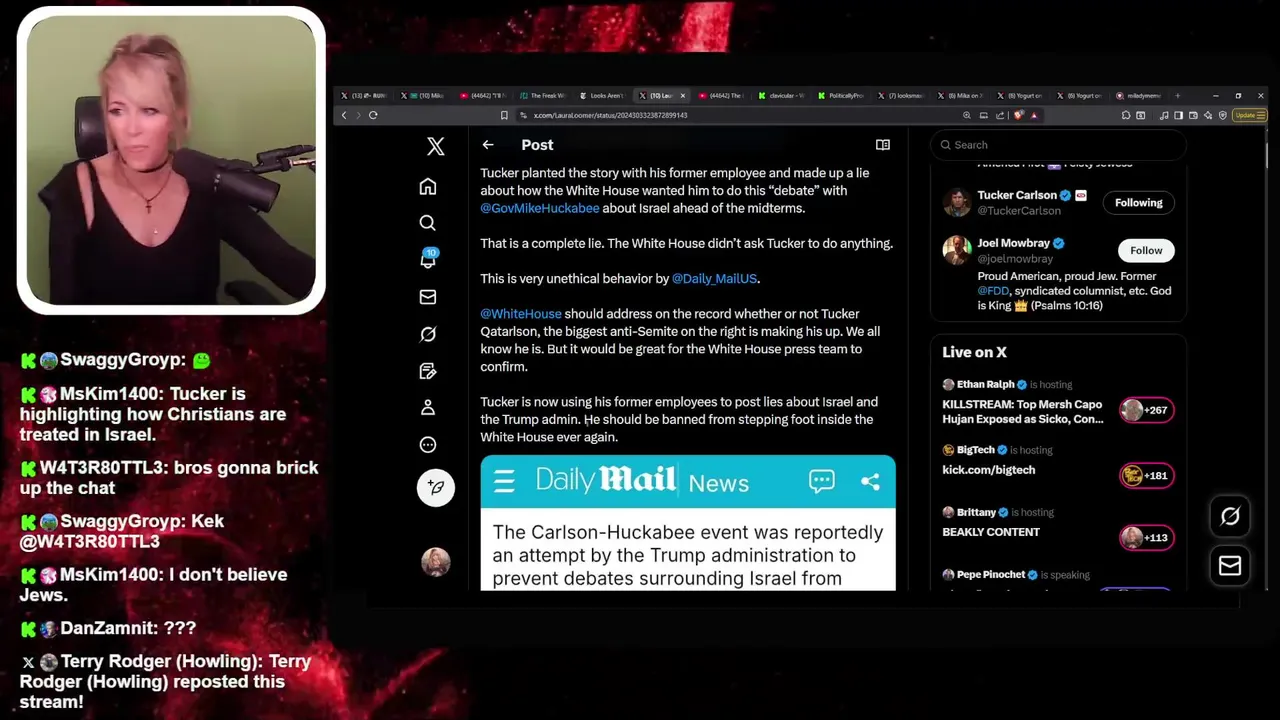Viewport: 1280px width, 720px height.
Task: Open Profile person icon in X sidebar
Action: [x=428, y=408]
